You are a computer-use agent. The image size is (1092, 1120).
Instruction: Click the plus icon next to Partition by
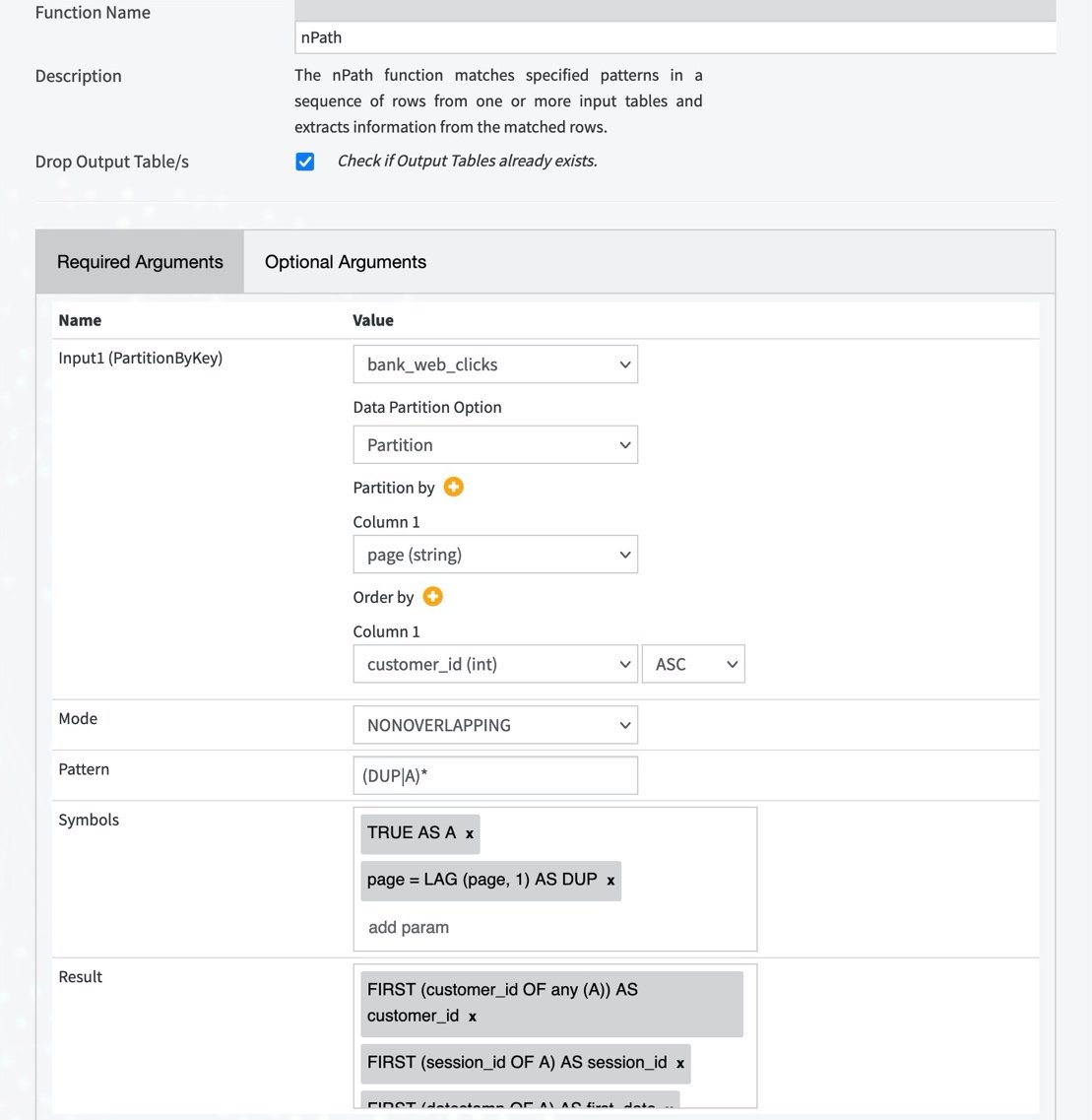click(453, 487)
